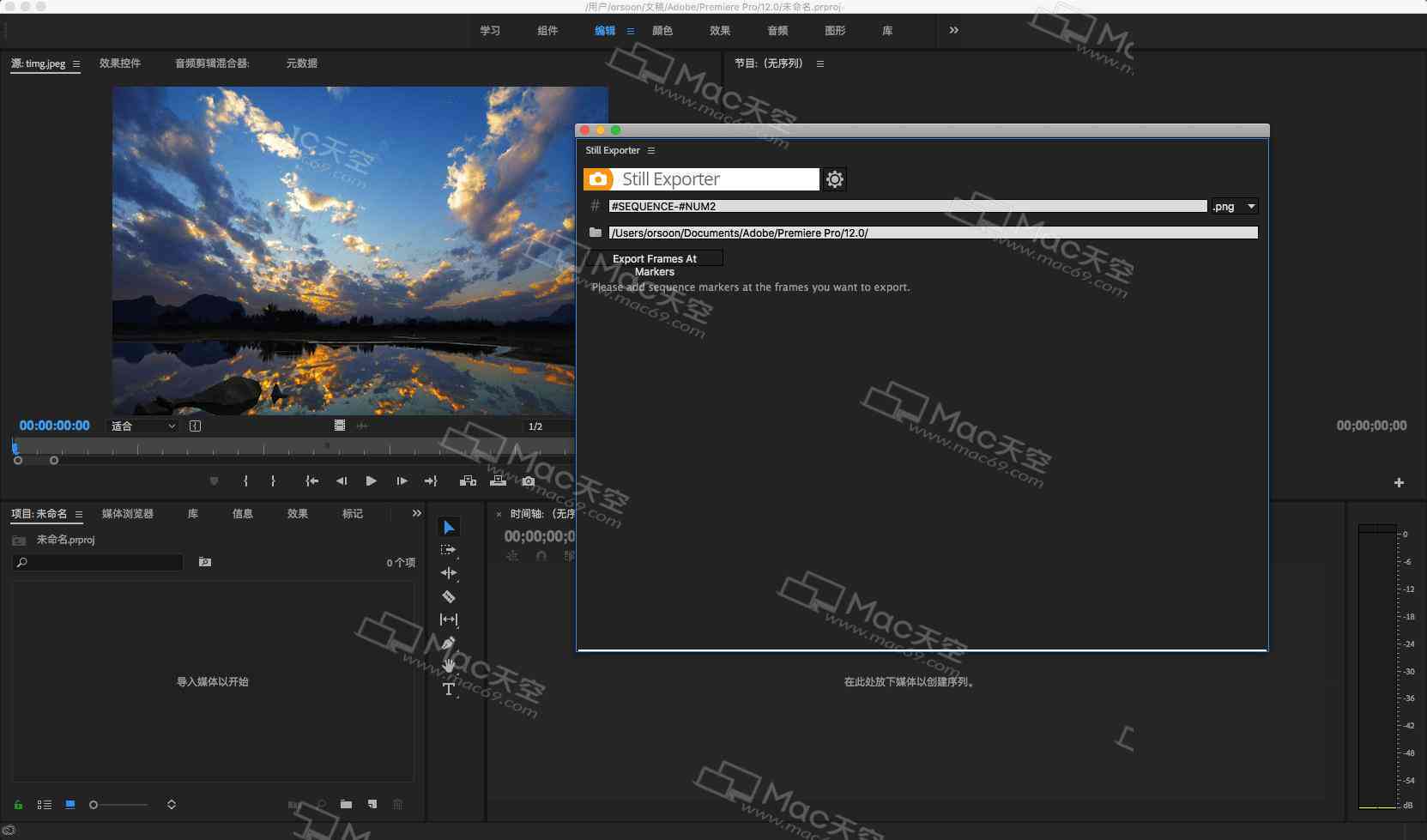Open the 效果控件 tab
Screen dimensions: 1427x840
tap(120, 63)
